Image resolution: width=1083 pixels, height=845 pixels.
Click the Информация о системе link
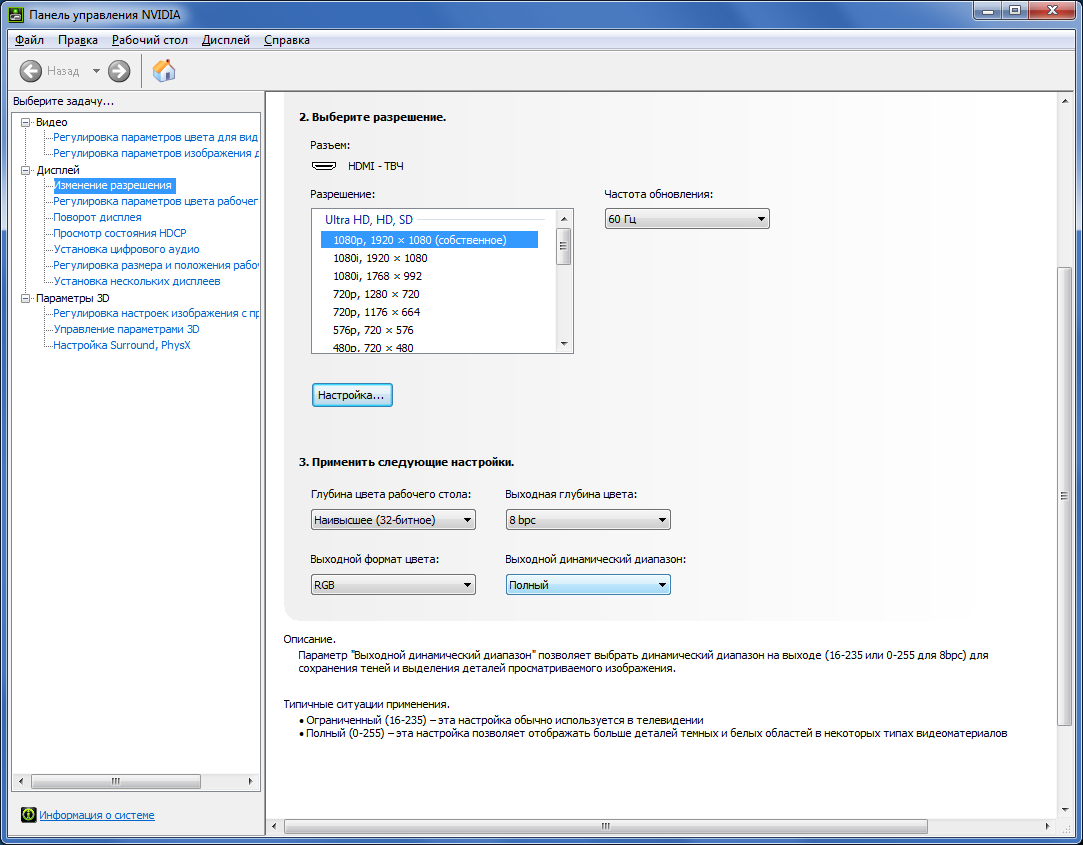point(97,815)
